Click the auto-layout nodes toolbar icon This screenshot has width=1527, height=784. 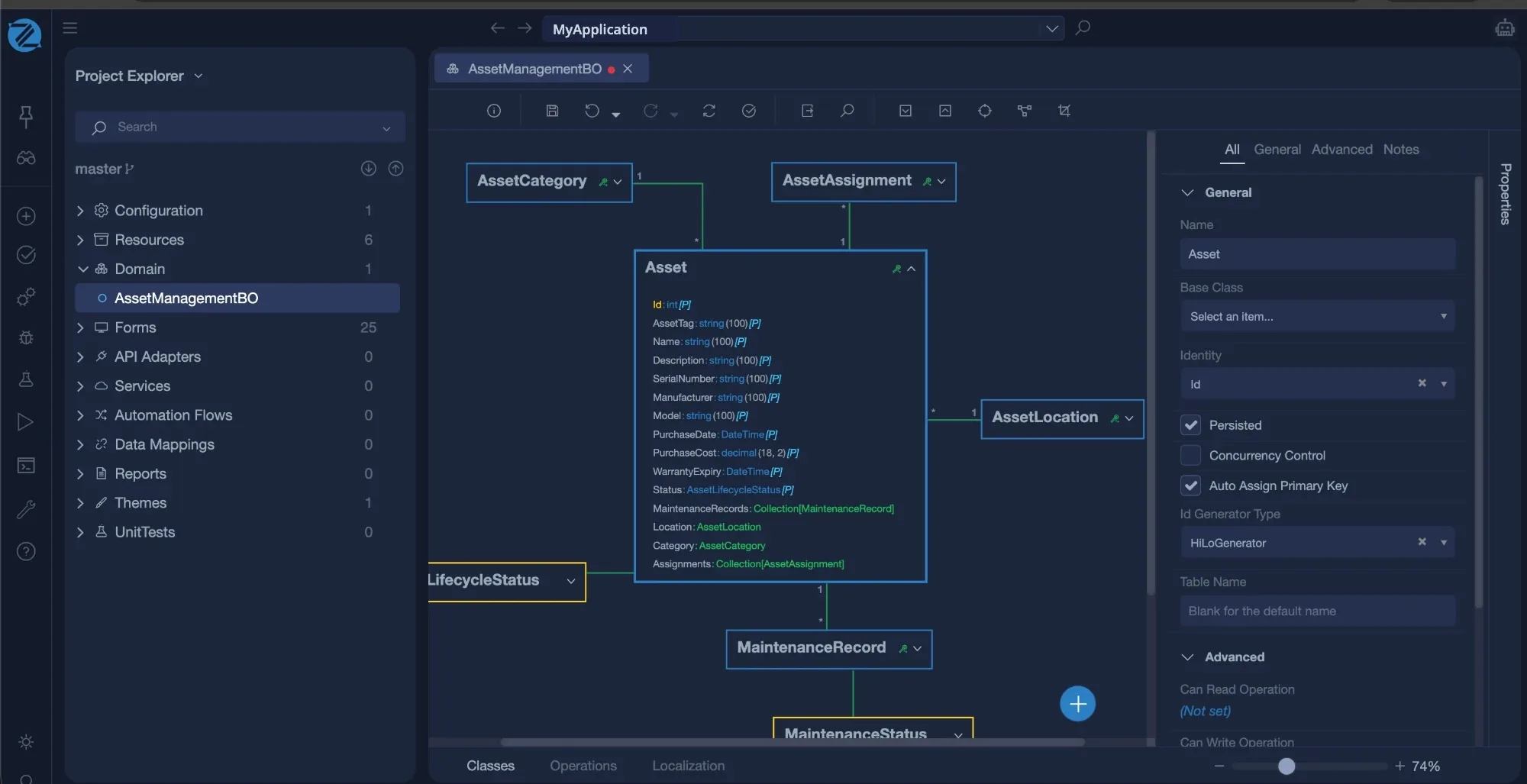coord(1025,111)
